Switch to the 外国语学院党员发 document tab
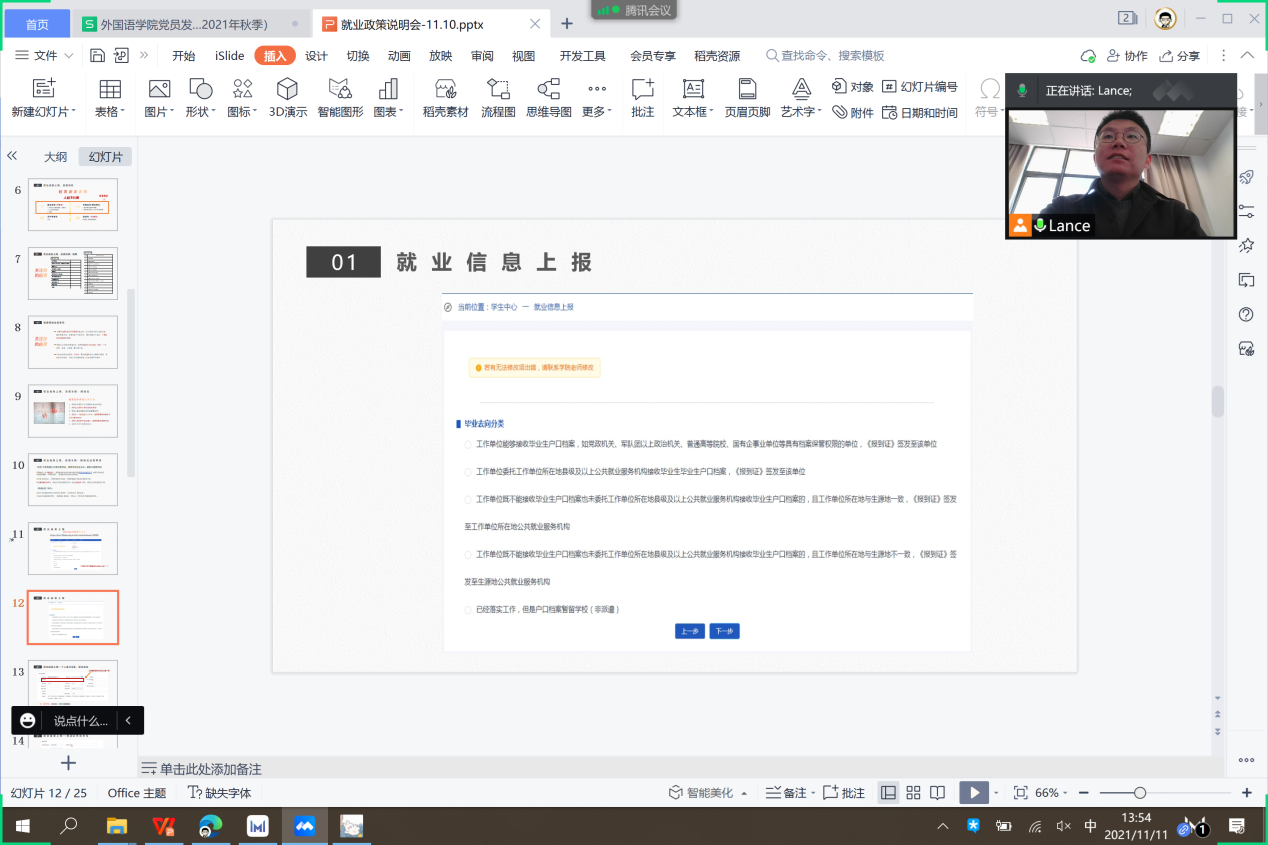Image resolution: width=1268 pixels, height=845 pixels. point(191,23)
